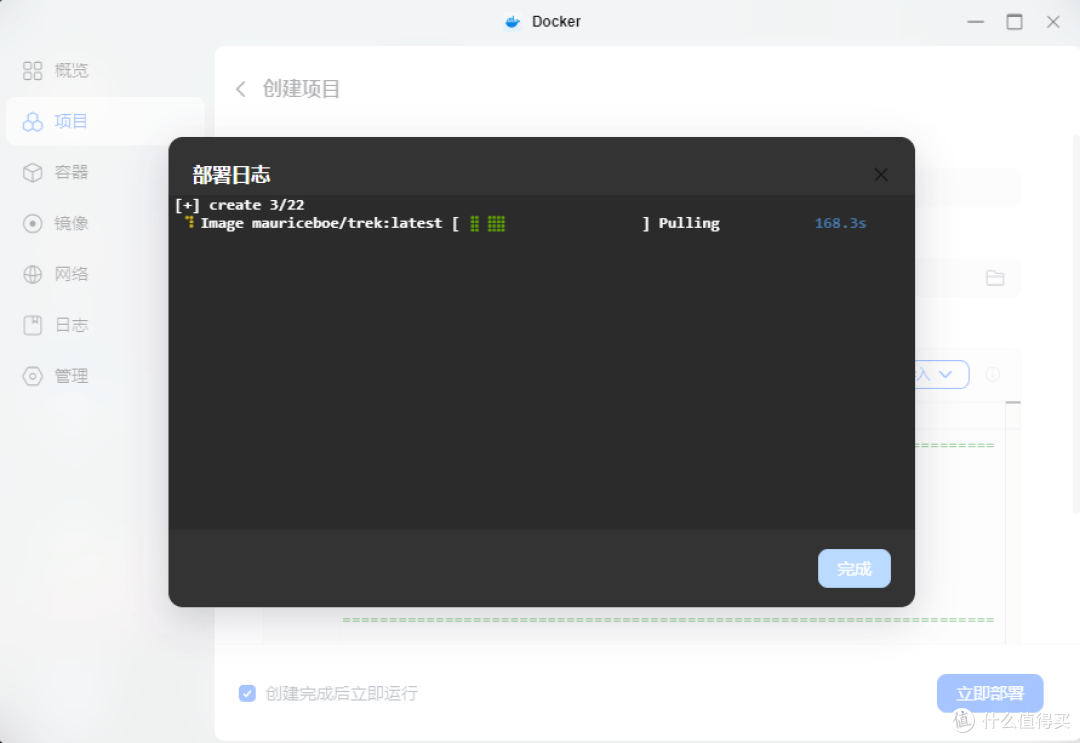Toggle 创建完成后立即运行 checkbox
Screen dimensions: 1080x743
point(247,693)
